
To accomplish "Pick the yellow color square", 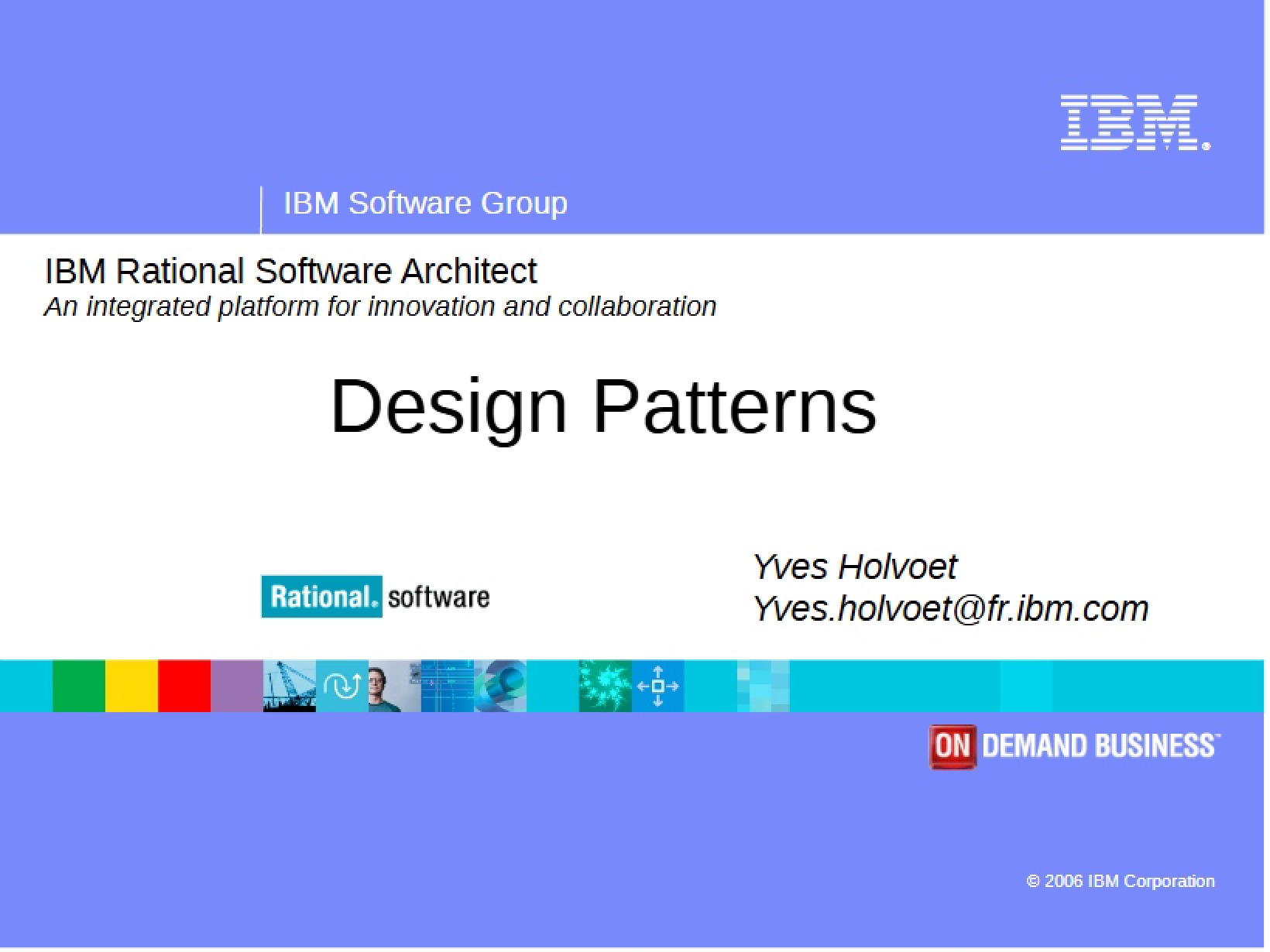I will [132, 686].
